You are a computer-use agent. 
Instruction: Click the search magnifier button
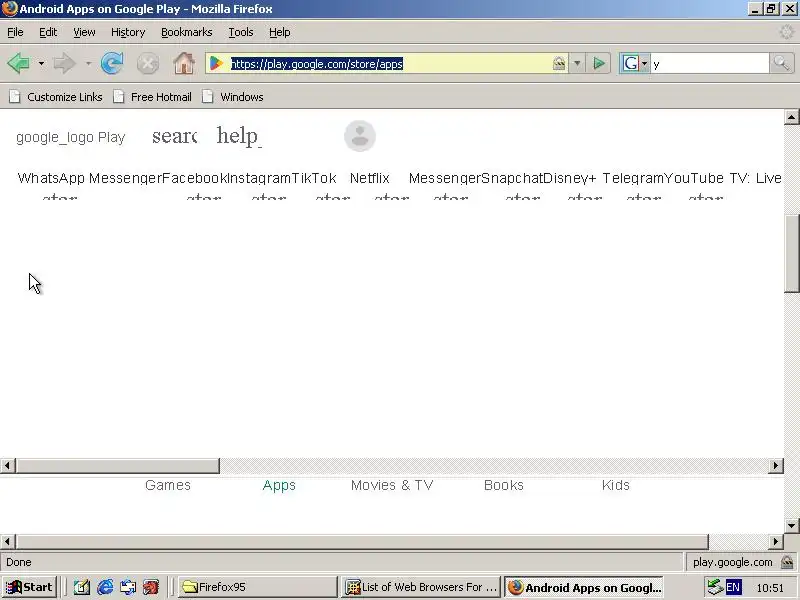click(x=781, y=63)
